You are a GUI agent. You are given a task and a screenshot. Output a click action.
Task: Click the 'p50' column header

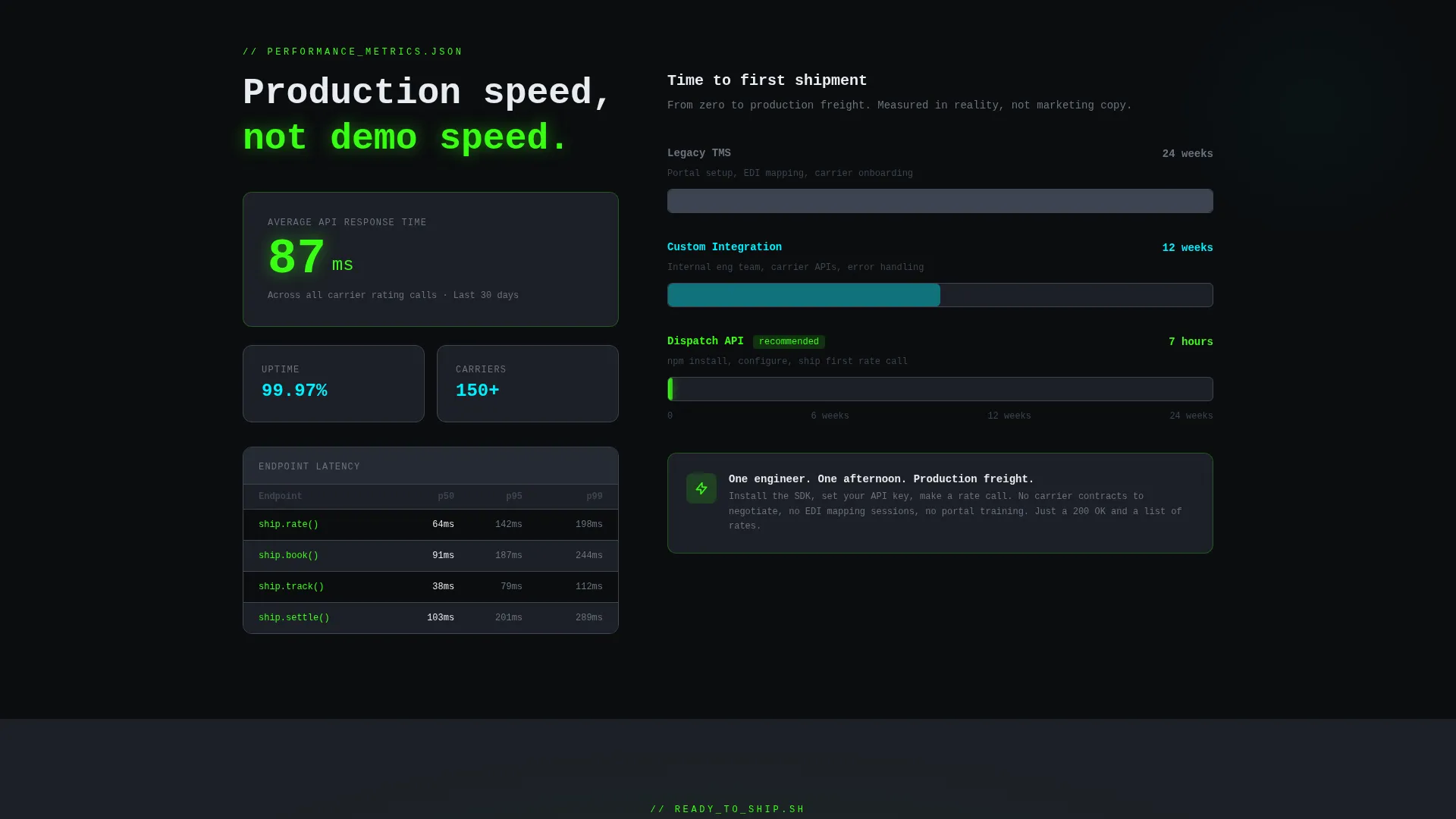[446, 497]
